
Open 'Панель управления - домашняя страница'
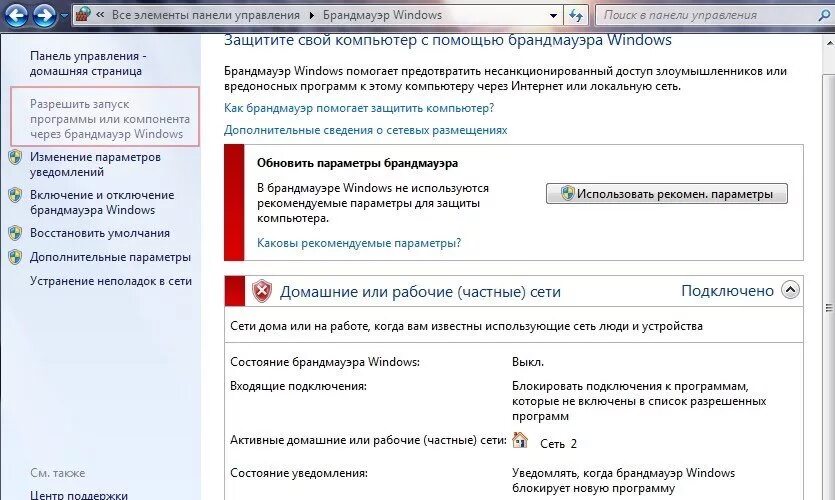pyautogui.click(x=87, y=63)
